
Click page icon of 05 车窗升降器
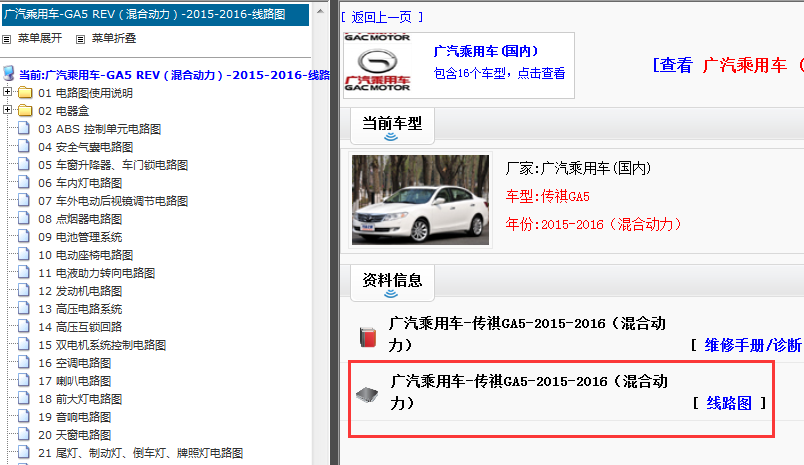click(24, 164)
